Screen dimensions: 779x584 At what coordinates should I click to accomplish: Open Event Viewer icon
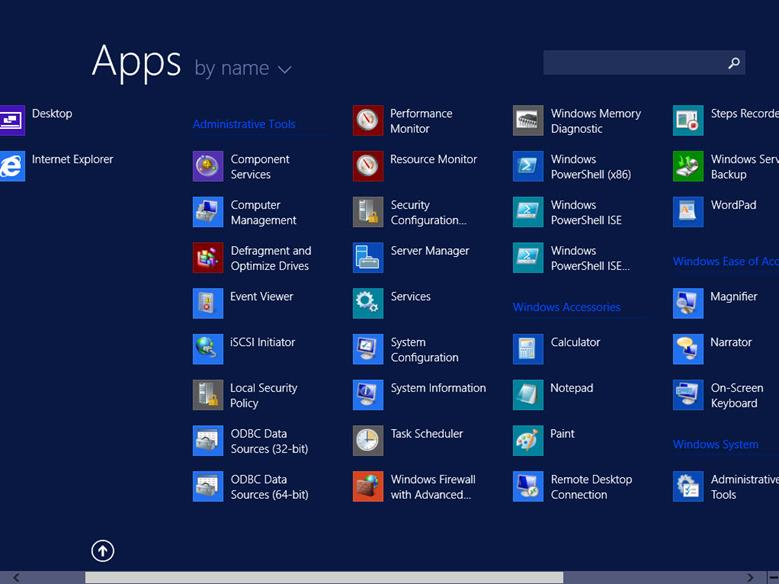pyautogui.click(x=208, y=303)
